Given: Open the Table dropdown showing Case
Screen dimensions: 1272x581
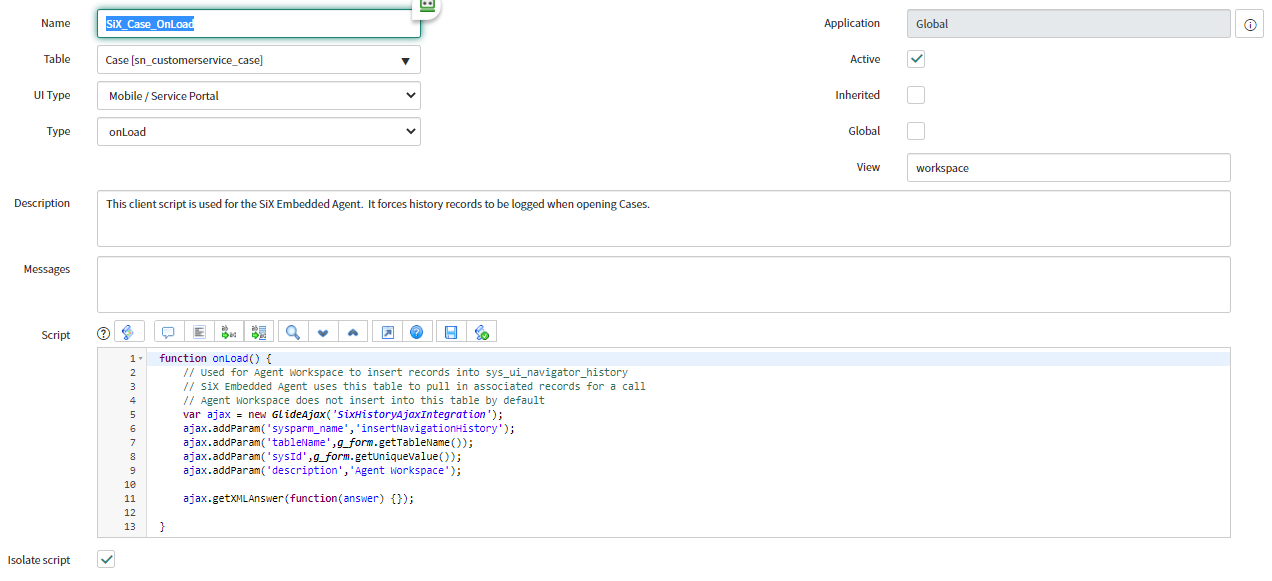Looking at the screenshot, I should pyautogui.click(x=258, y=60).
